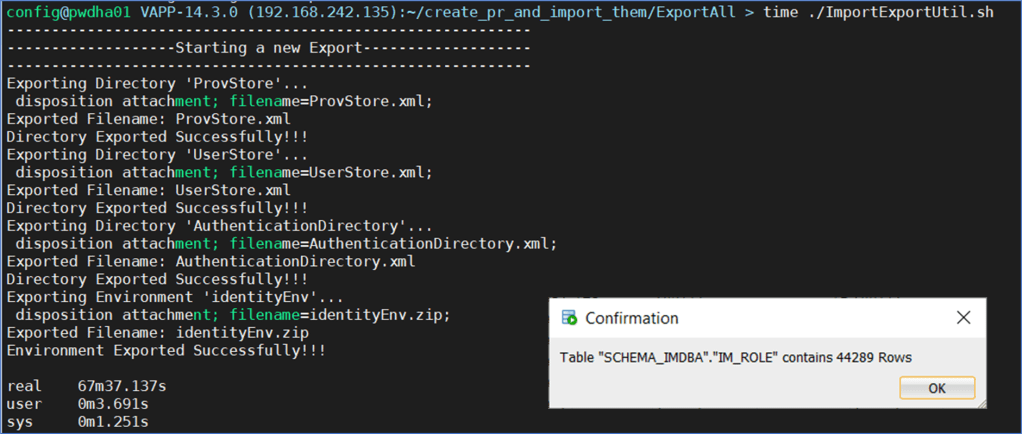Image resolution: width=1022 pixels, height=434 pixels.
Task: Click the Exported Filename: identityEnv.zip line
Action: pos(157,333)
